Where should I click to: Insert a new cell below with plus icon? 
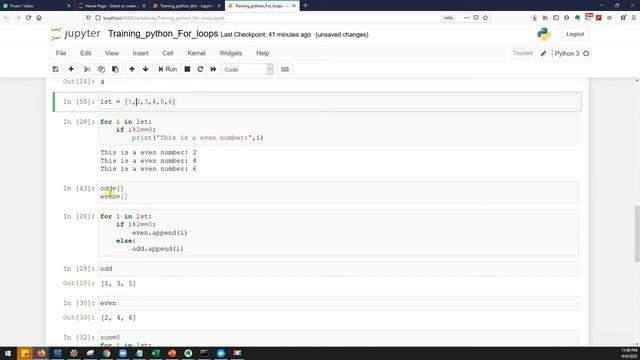[x=71, y=69]
